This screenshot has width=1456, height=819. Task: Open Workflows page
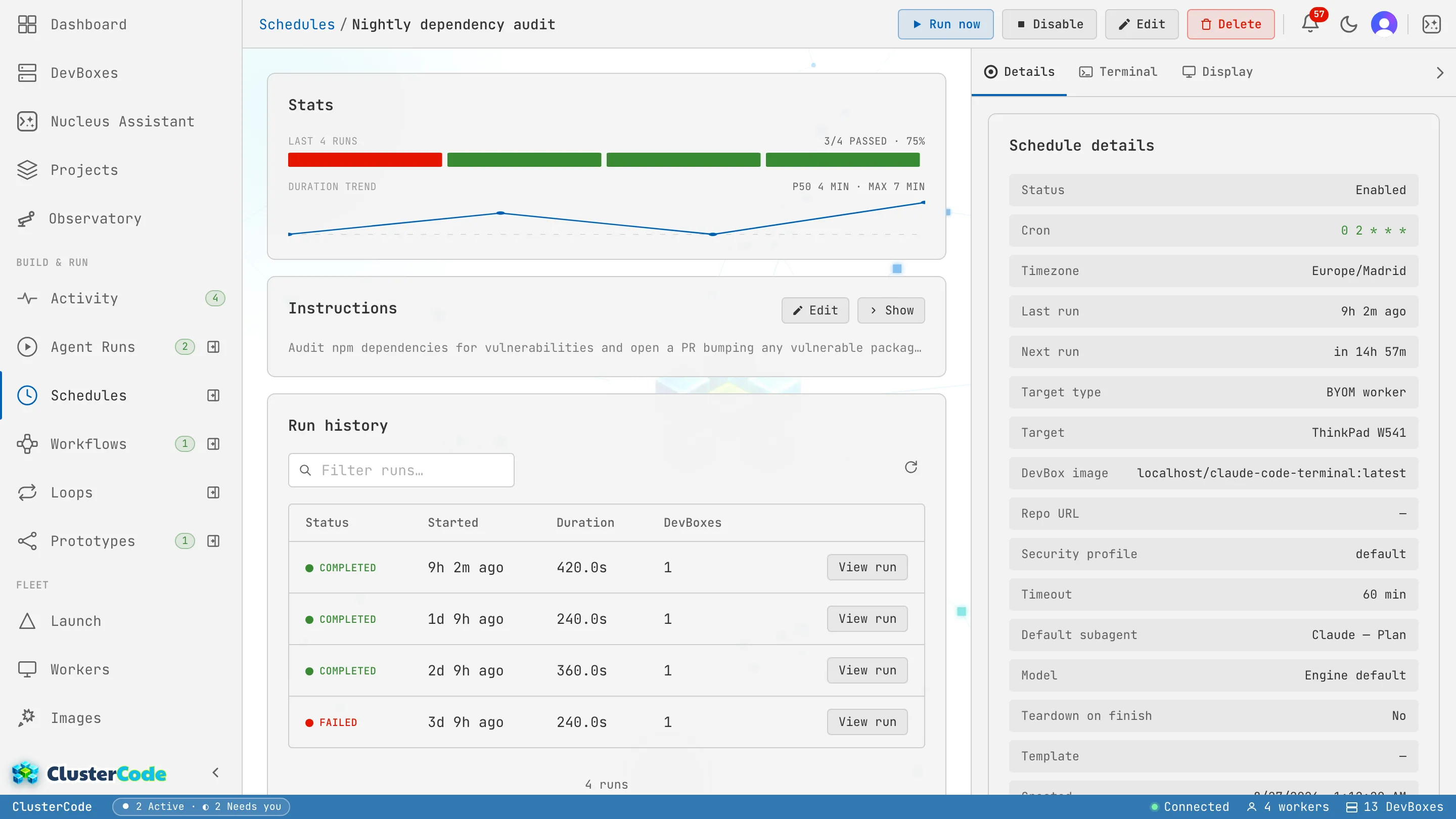coord(88,444)
